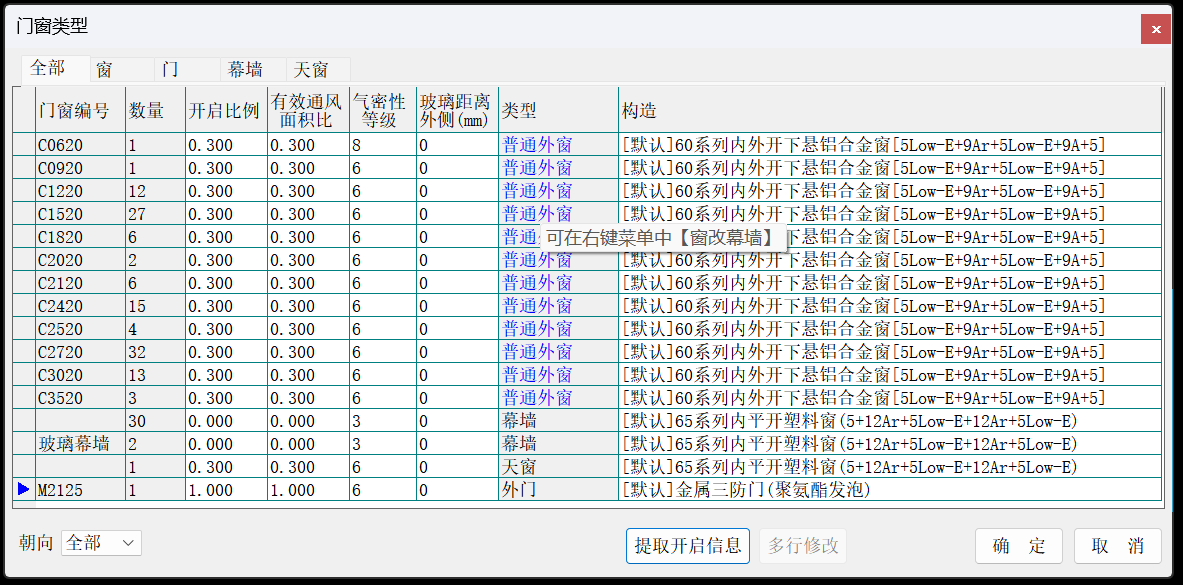
Task: Open the 天窗 tab
Action: (x=311, y=70)
